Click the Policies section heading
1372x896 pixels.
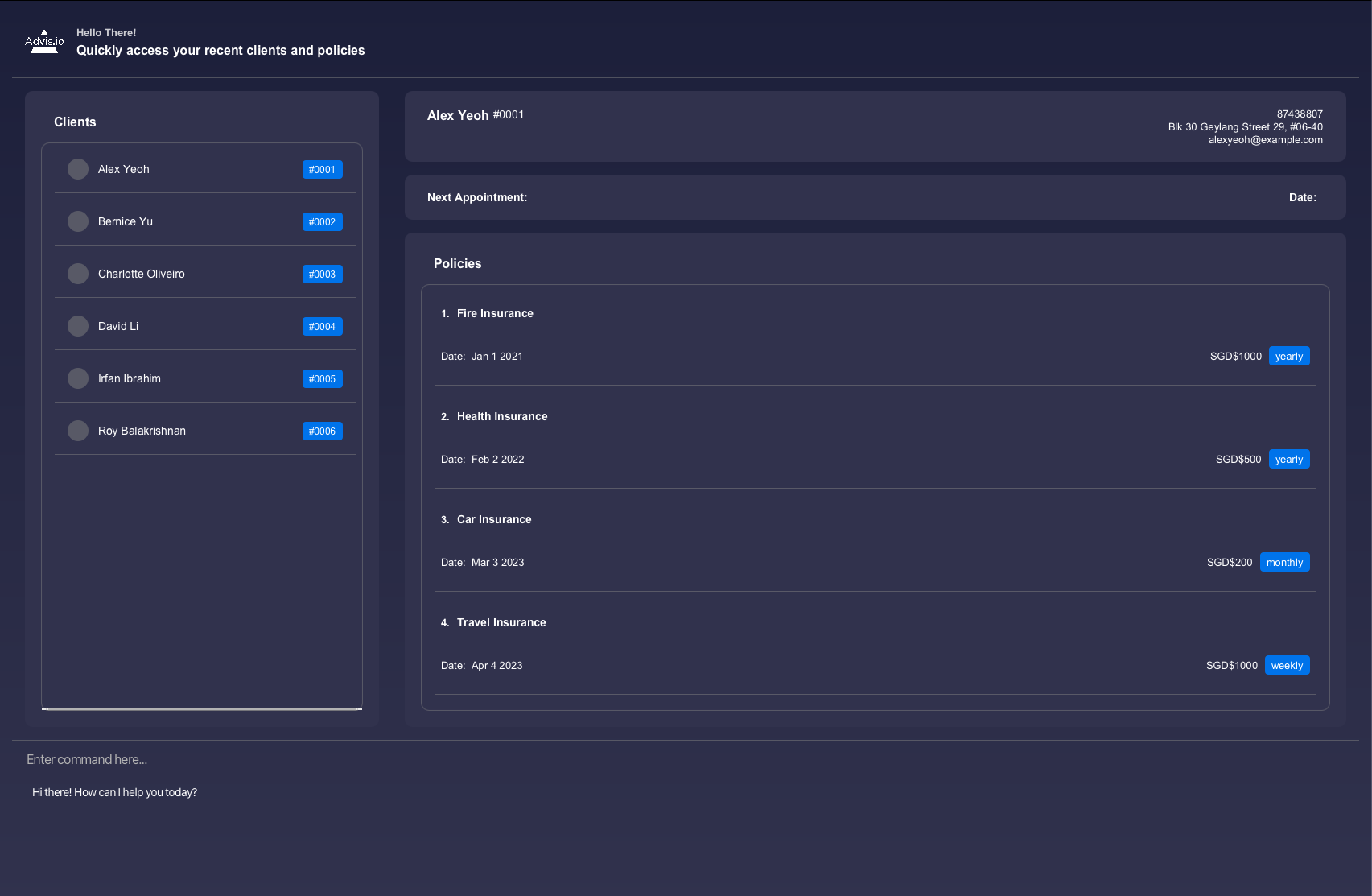(x=457, y=263)
